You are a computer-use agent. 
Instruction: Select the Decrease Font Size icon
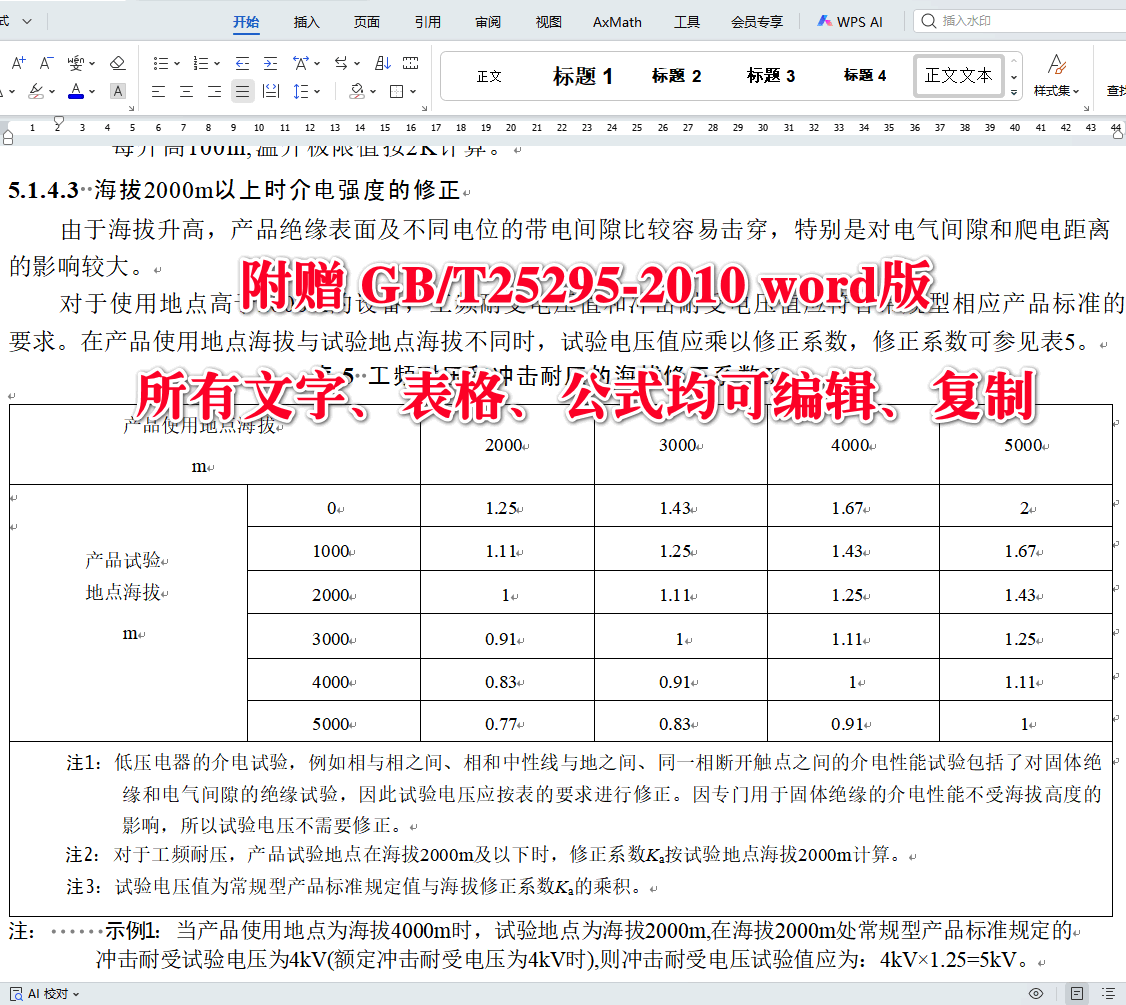(44, 61)
